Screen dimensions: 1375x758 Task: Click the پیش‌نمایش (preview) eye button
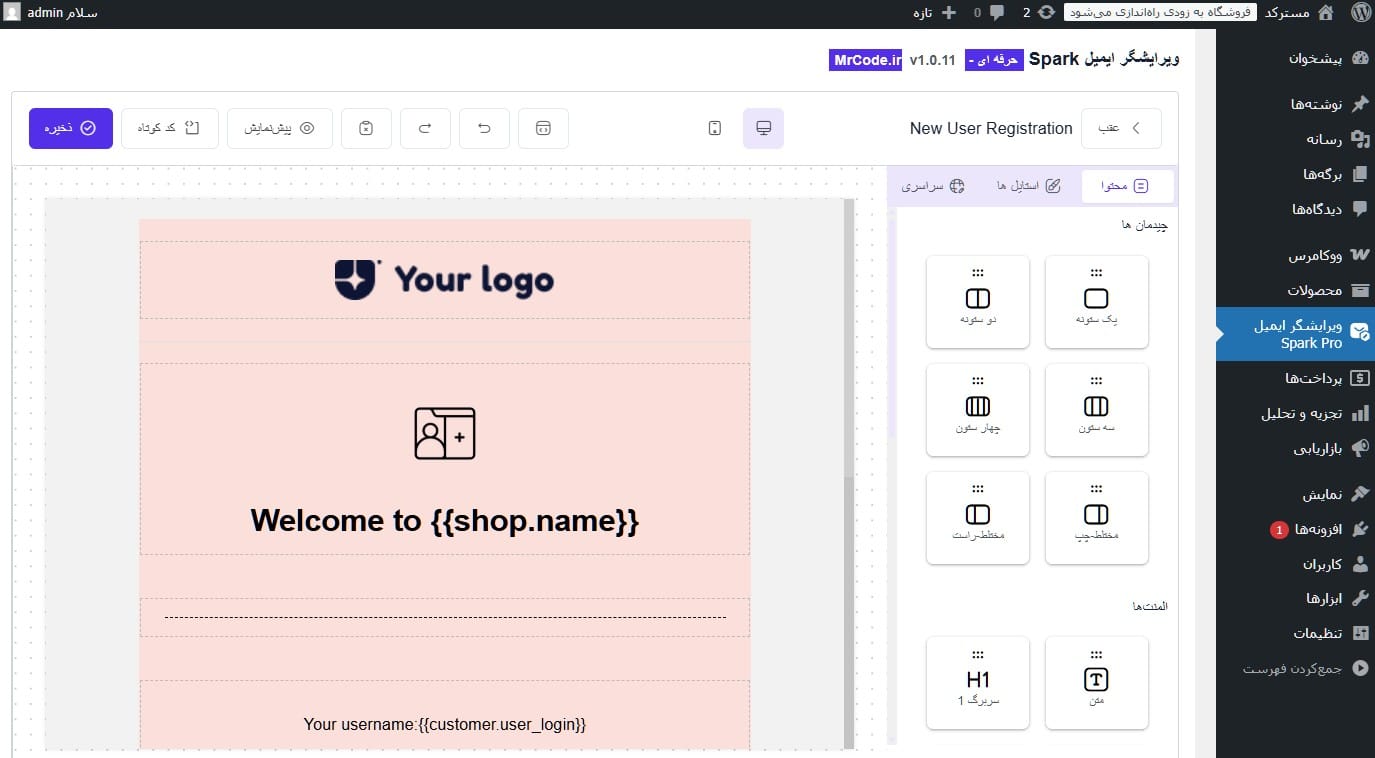[x=280, y=128]
